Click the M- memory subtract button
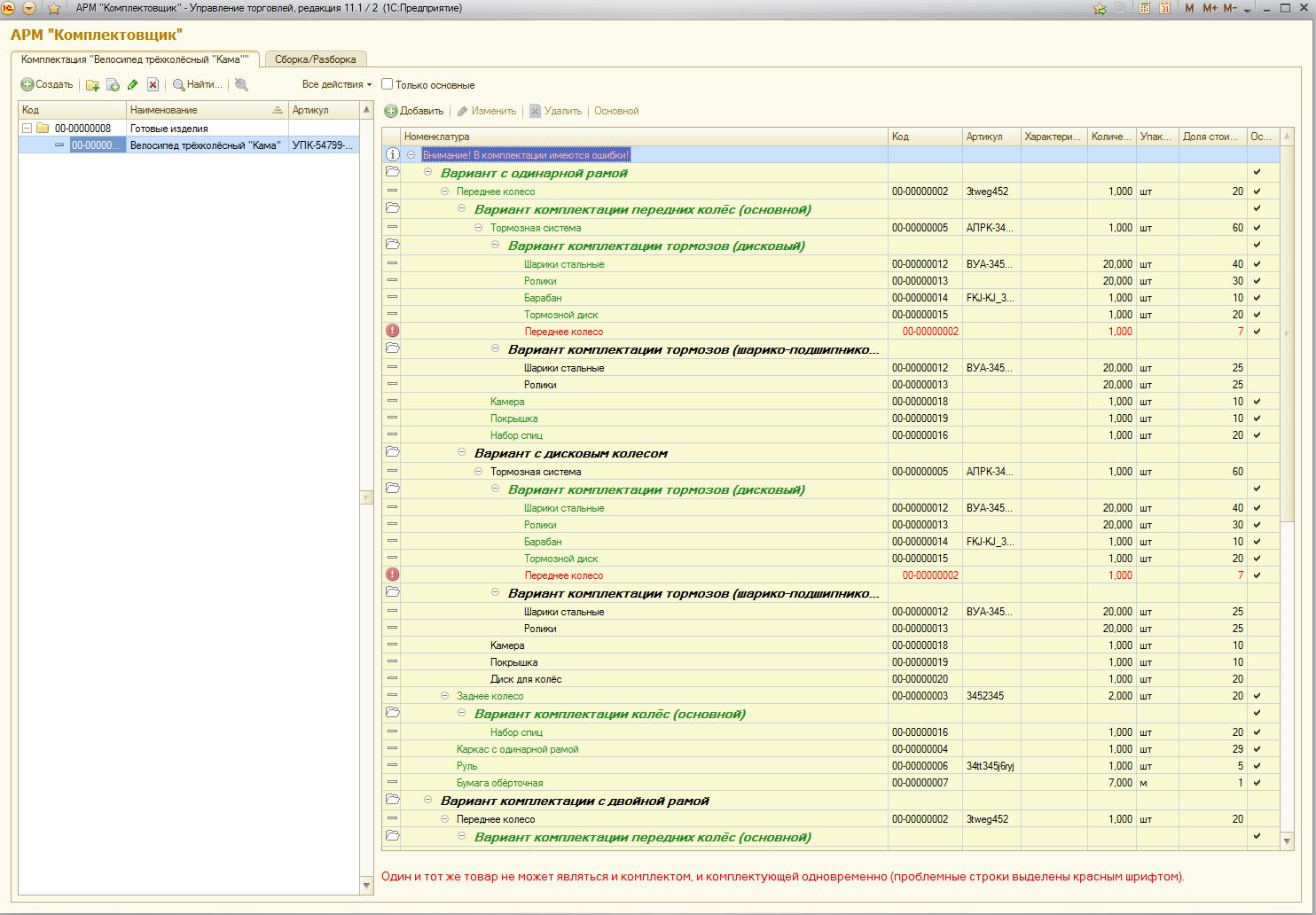This screenshot has height=915, width=1316. pyautogui.click(x=1230, y=8)
